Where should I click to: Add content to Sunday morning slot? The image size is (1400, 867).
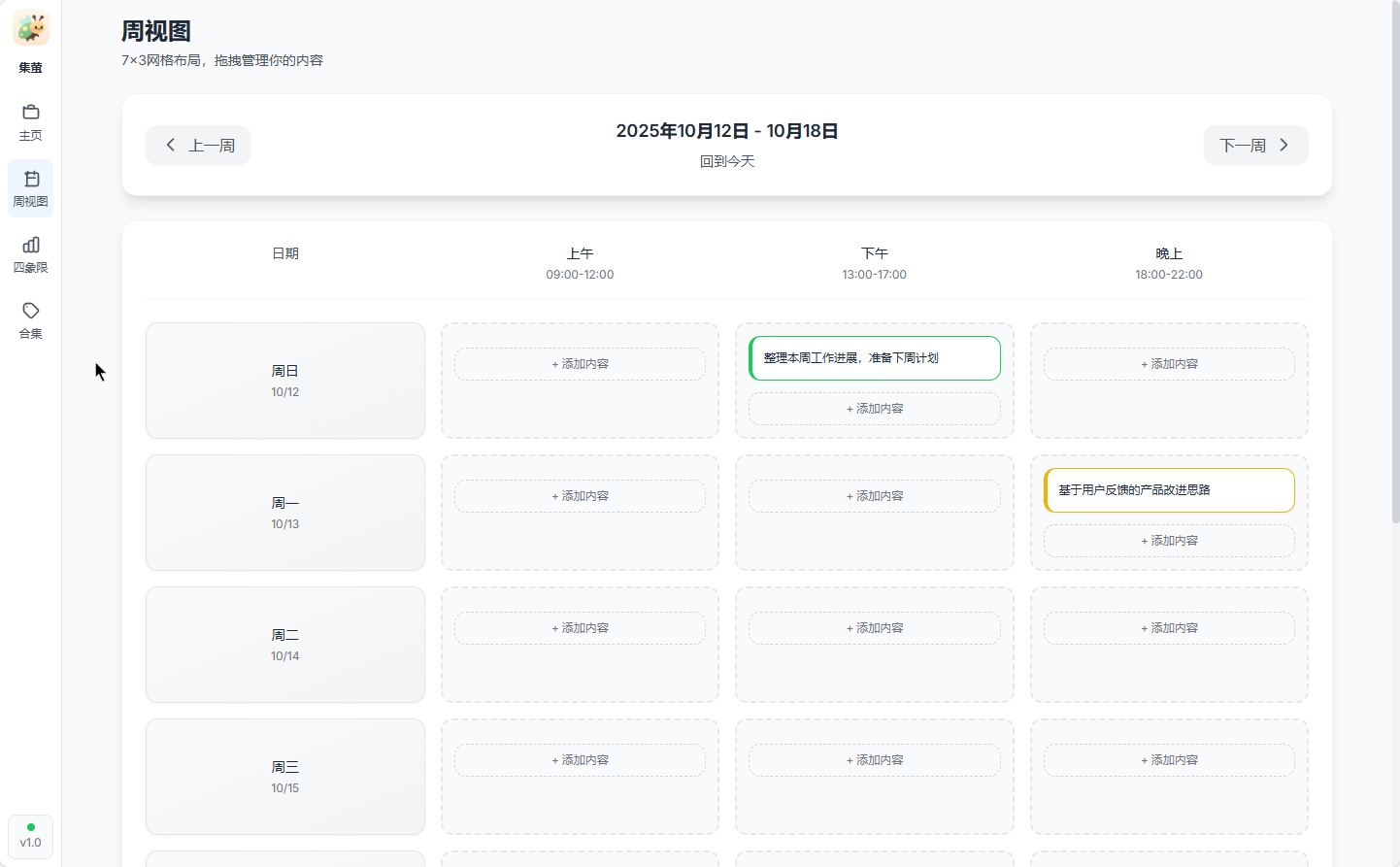tap(580, 364)
